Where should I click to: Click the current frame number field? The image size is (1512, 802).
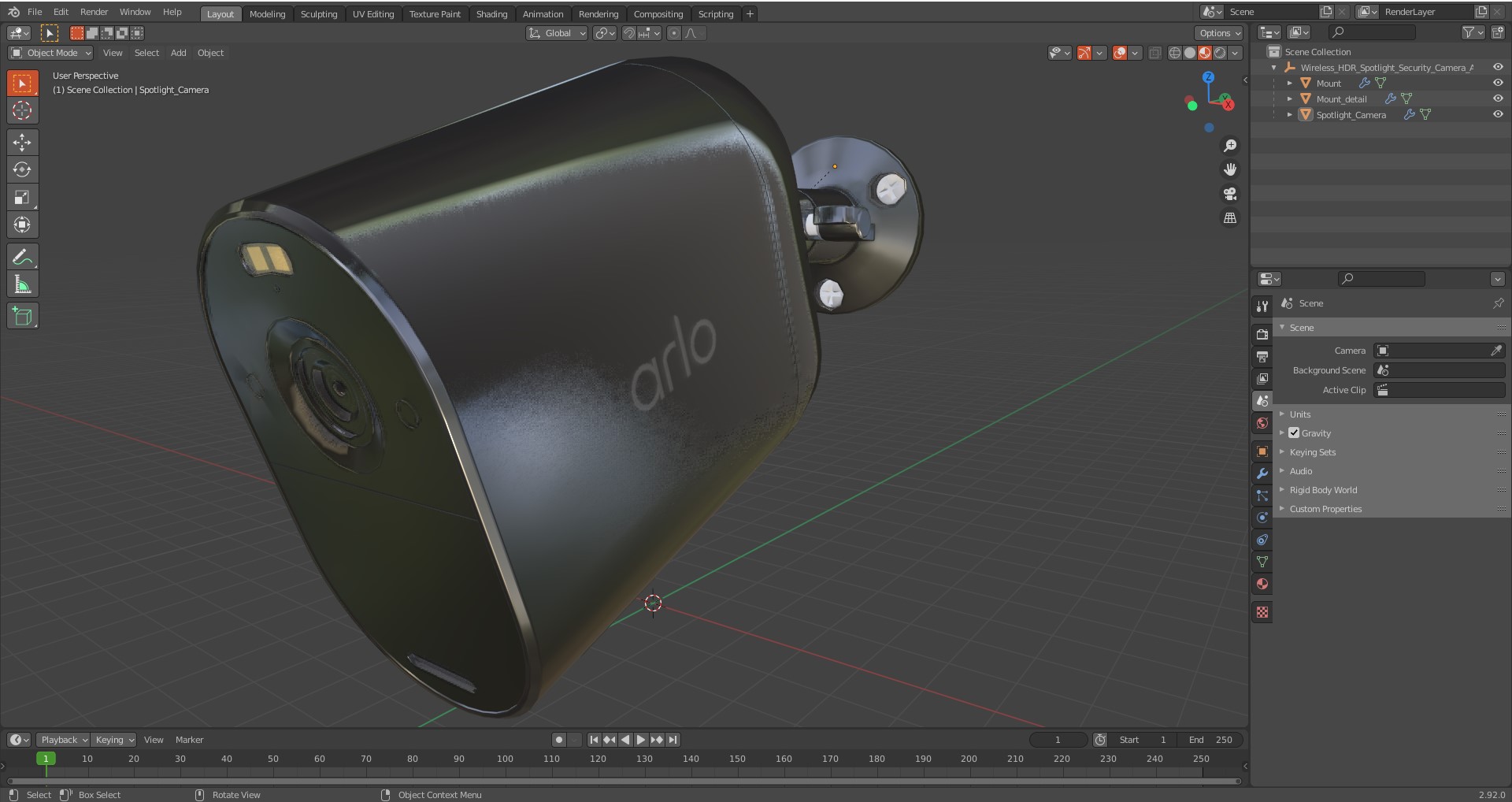(x=1058, y=740)
